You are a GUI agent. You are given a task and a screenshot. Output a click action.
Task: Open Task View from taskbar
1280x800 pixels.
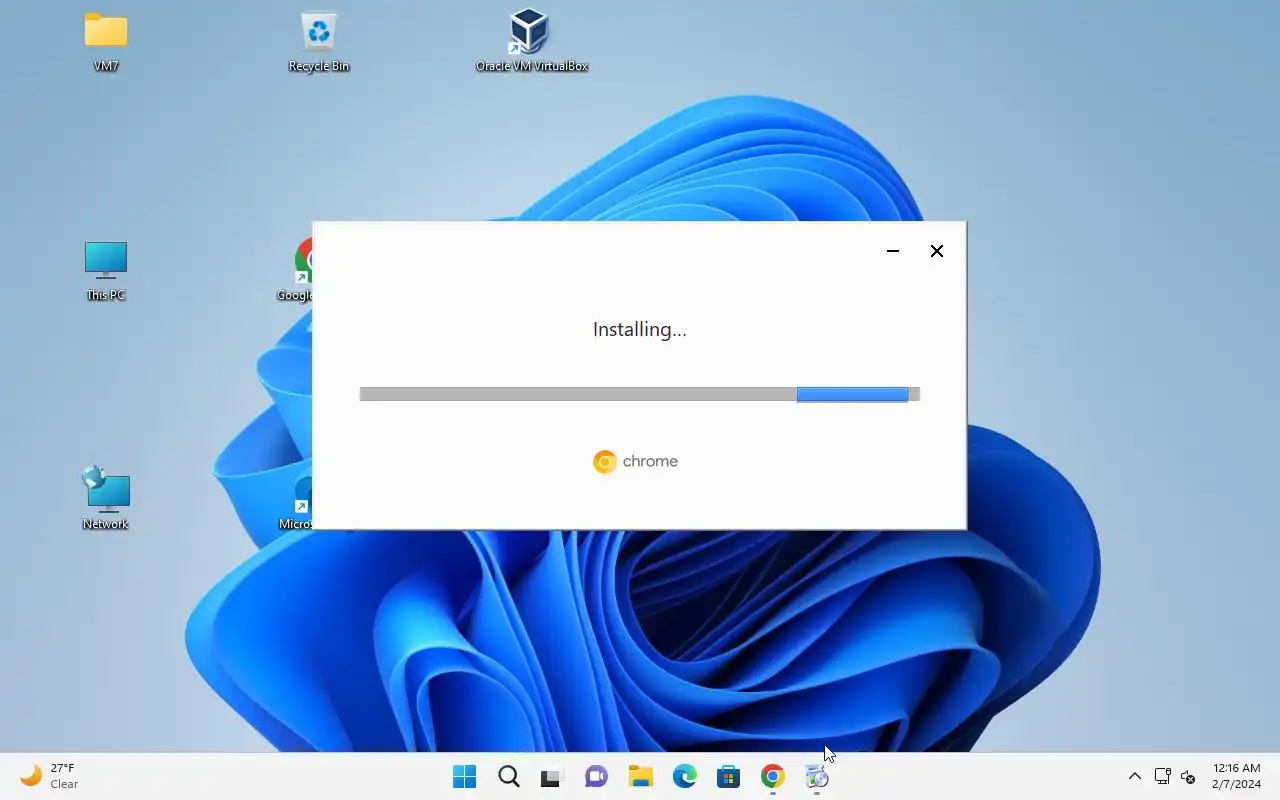click(553, 777)
